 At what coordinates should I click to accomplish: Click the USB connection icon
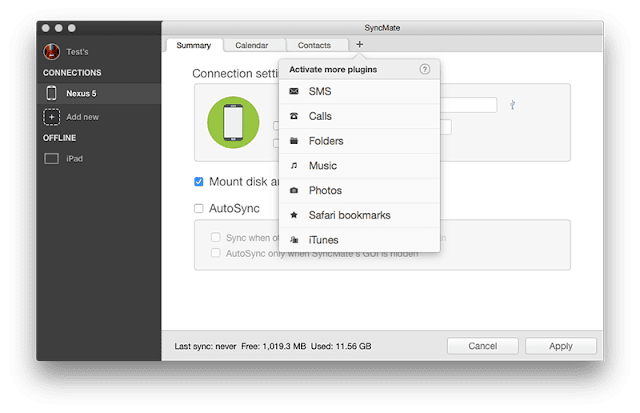pyautogui.click(x=513, y=104)
